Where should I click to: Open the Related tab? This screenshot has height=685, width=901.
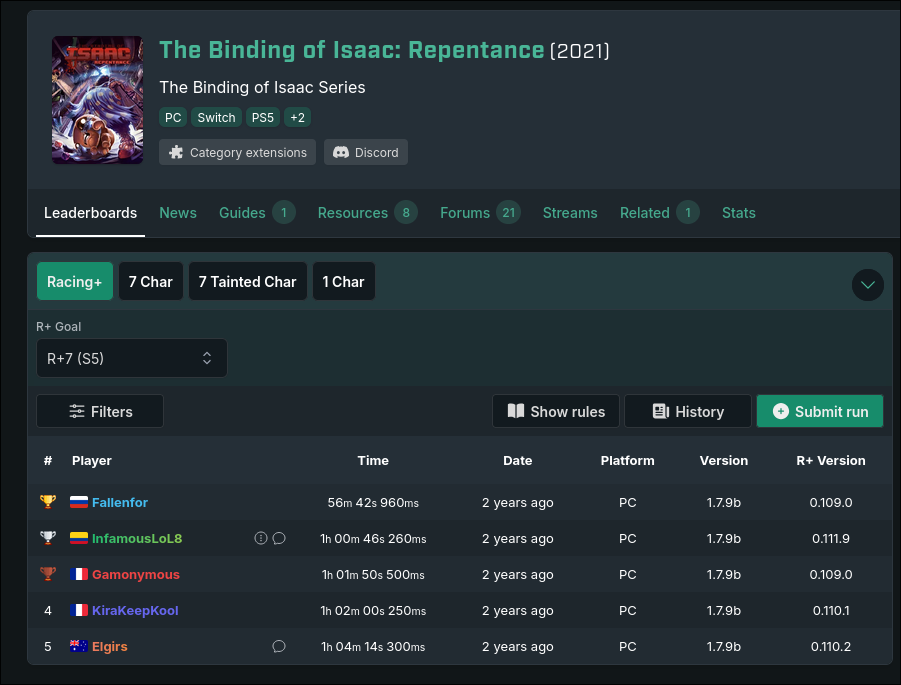click(x=659, y=213)
